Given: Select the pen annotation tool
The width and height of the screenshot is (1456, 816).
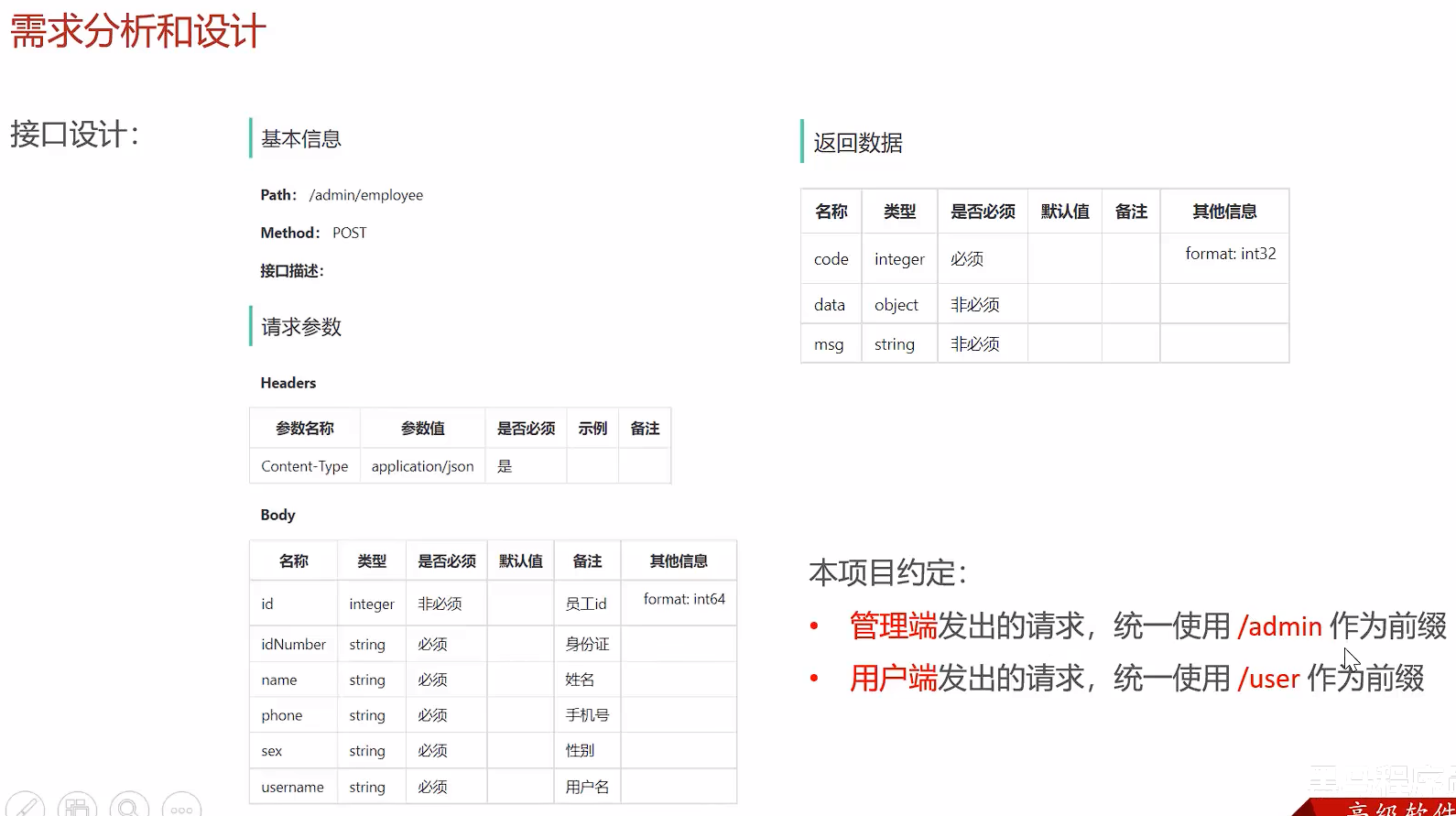Looking at the screenshot, I should pos(25,805).
